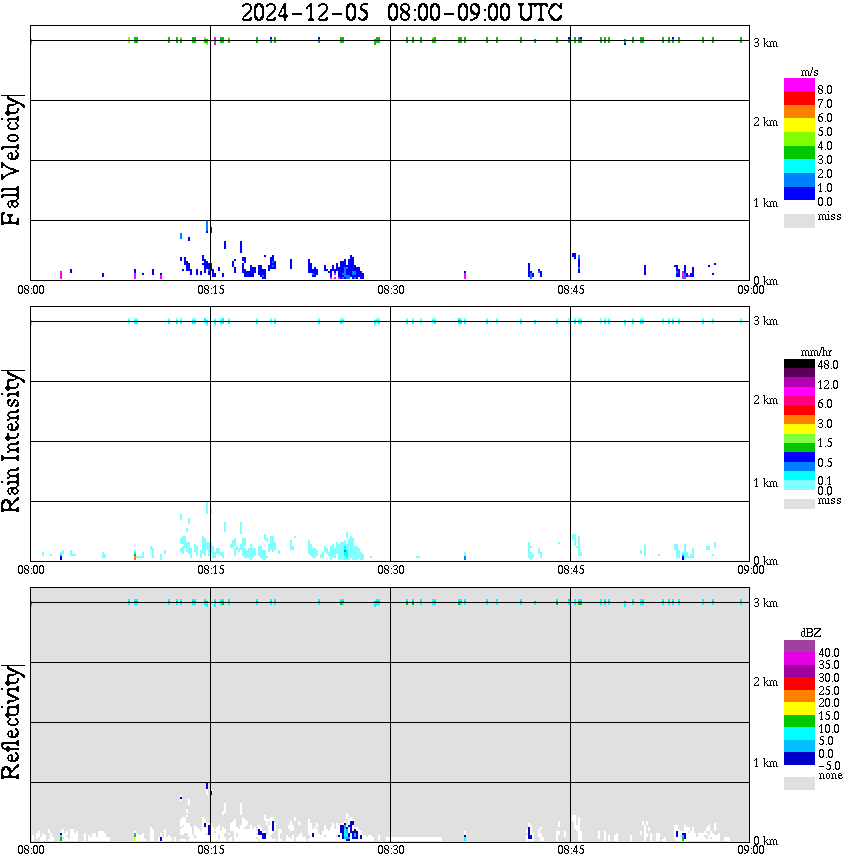Click the -5.0 value in dBZ legend

coord(828,766)
